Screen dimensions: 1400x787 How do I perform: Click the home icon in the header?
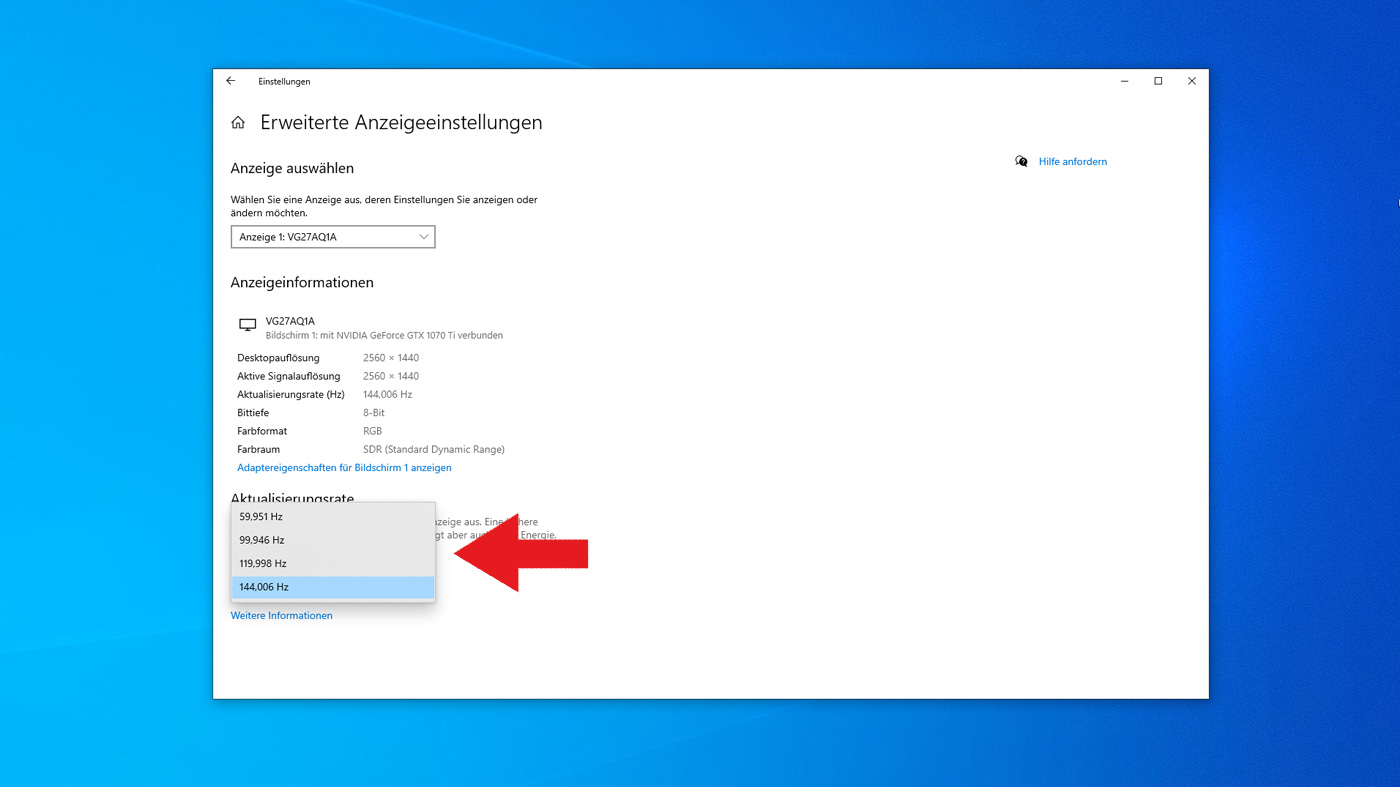[238, 121]
